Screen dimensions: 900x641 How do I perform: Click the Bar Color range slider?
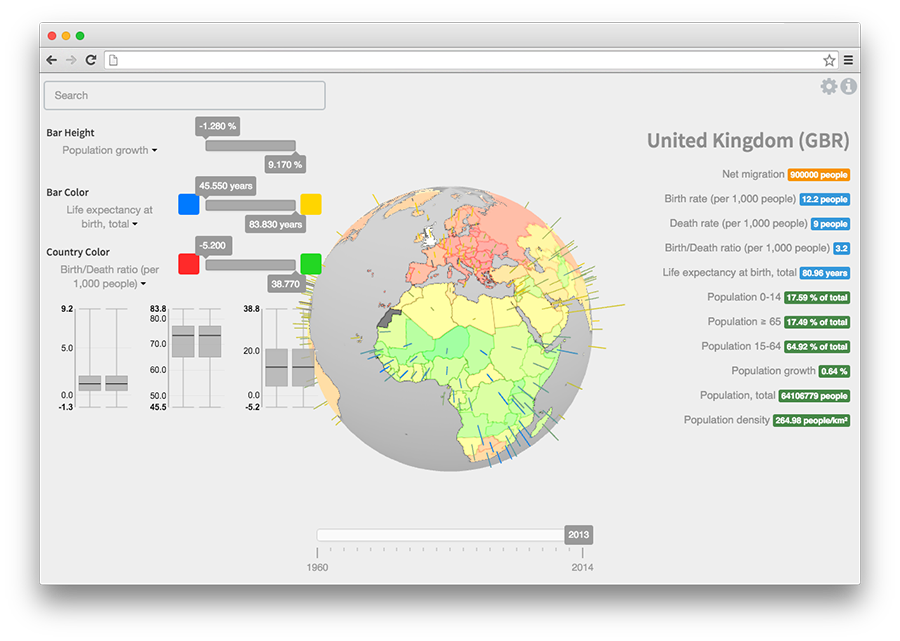point(250,205)
